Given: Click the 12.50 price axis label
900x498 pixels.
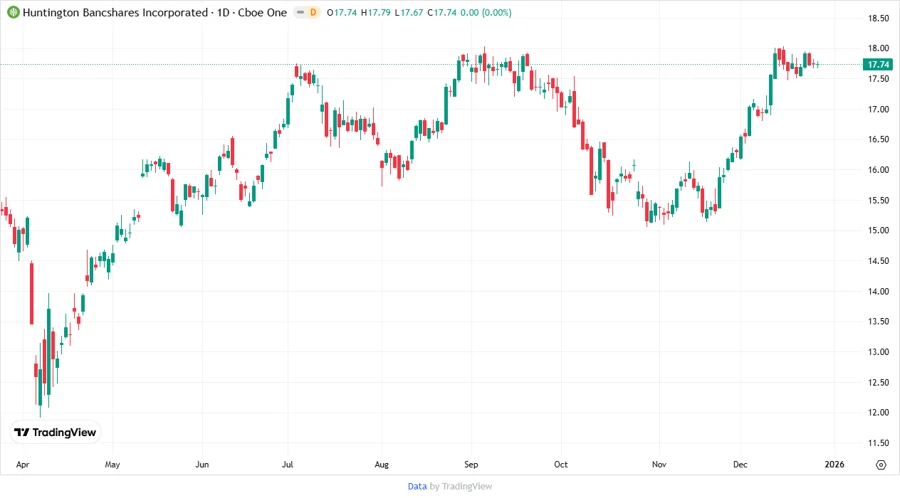Looking at the screenshot, I should (878, 382).
